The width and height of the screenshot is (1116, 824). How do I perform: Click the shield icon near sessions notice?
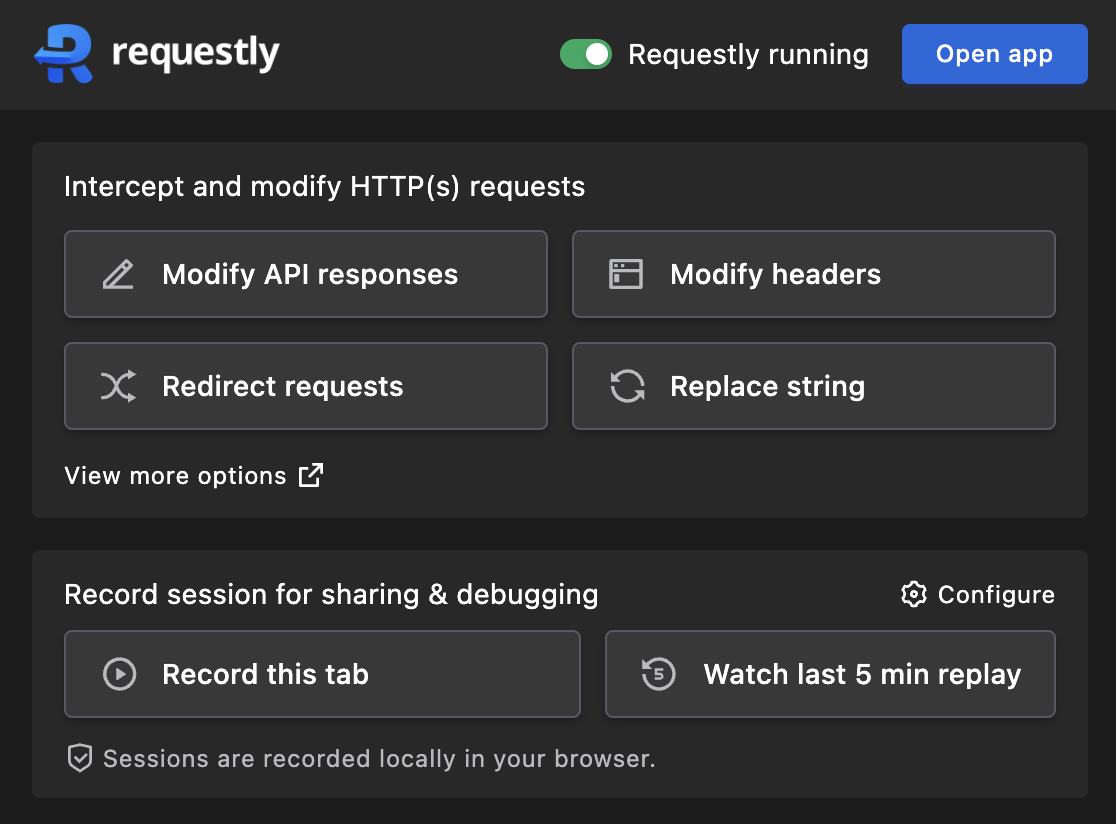coord(79,759)
